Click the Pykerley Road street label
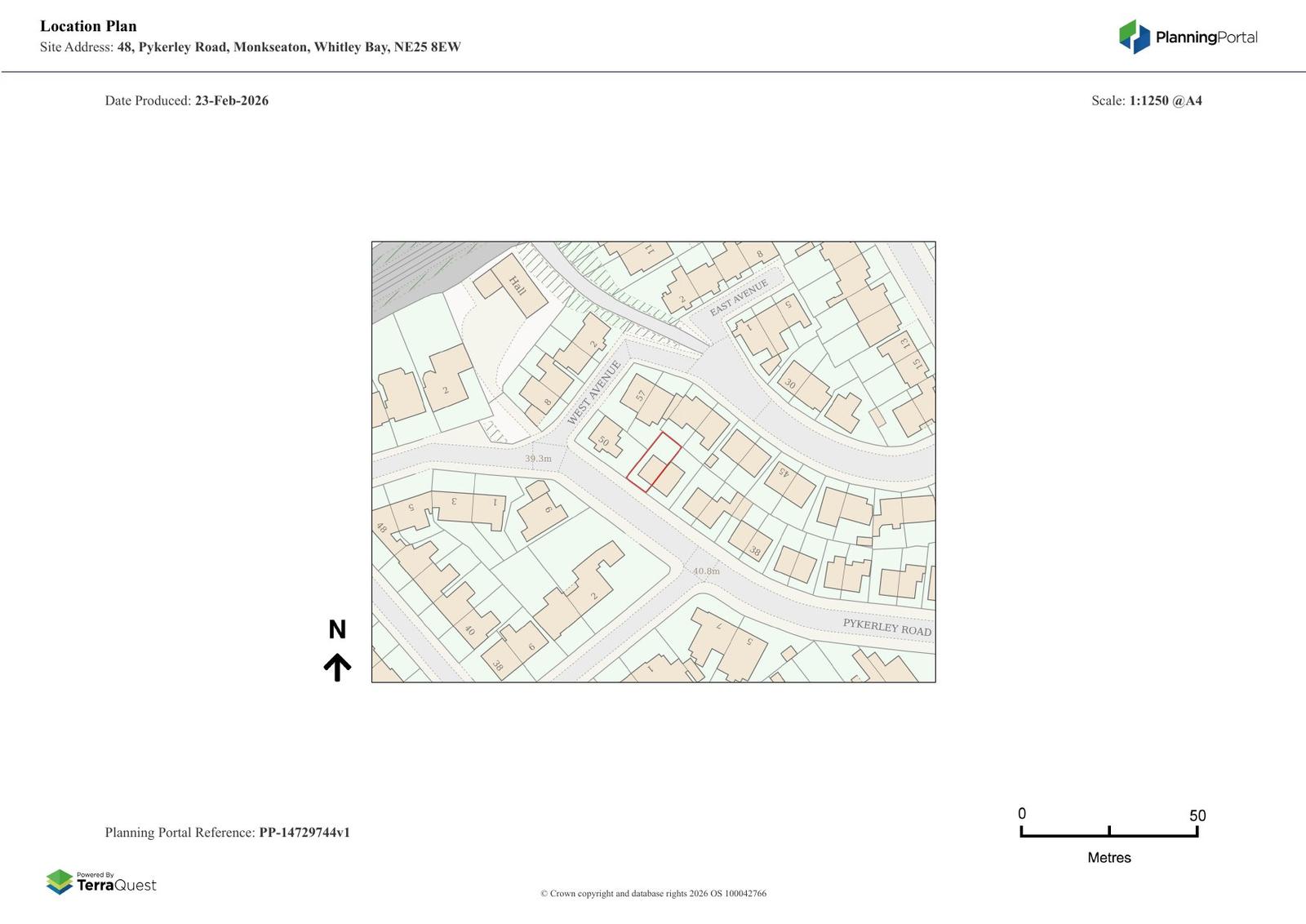 tap(886, 627)
